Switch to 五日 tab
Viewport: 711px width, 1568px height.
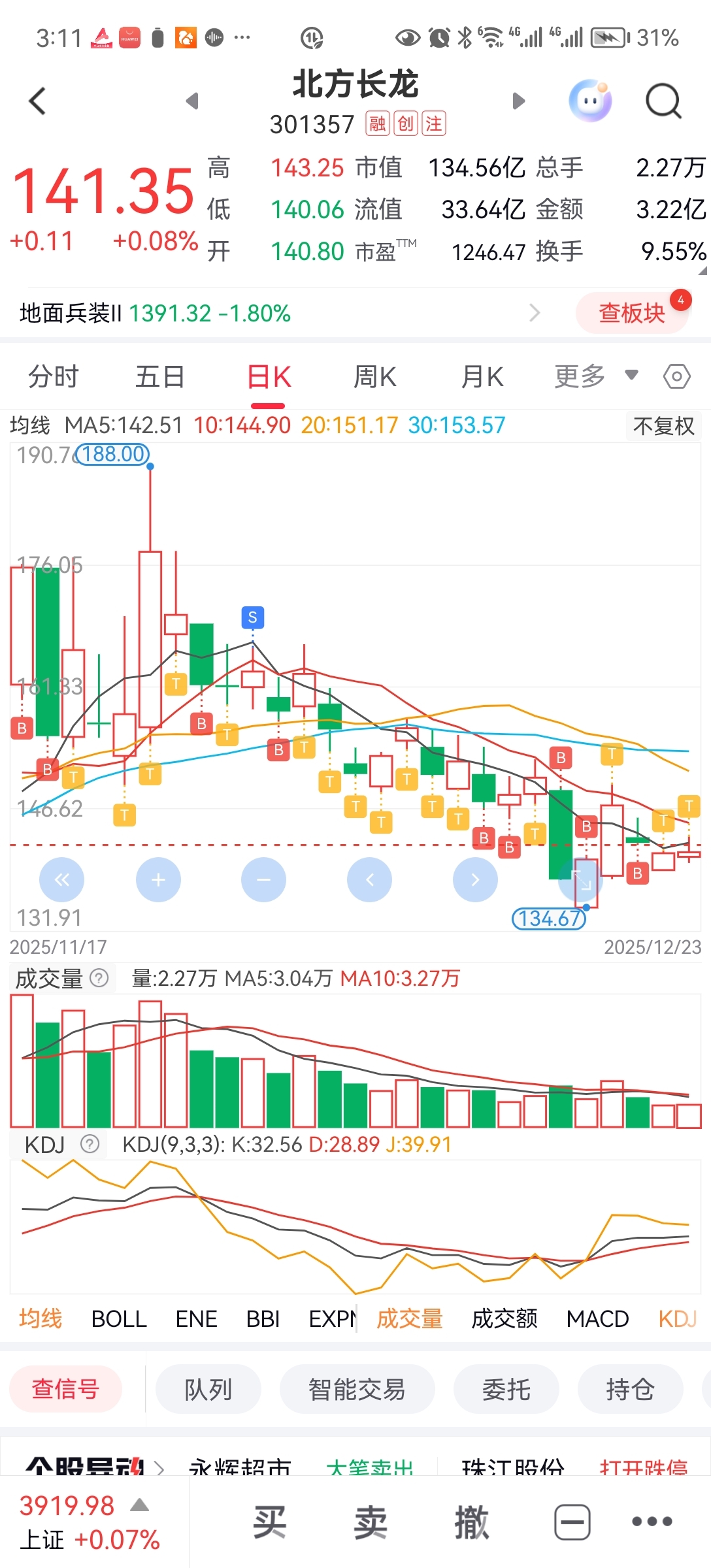[x=160, y=377]
